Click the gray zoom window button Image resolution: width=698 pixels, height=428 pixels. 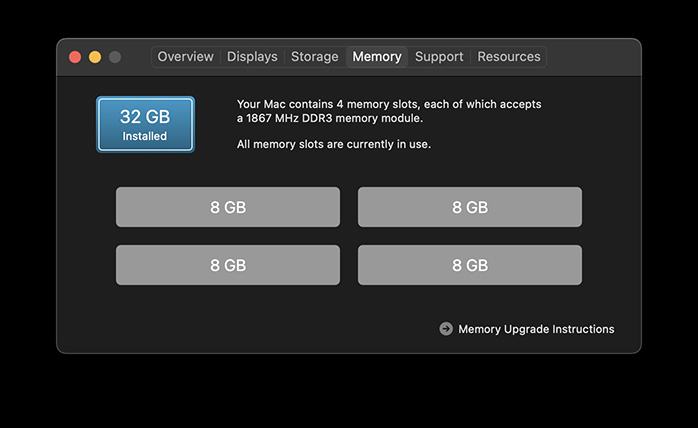click(115, 57)
